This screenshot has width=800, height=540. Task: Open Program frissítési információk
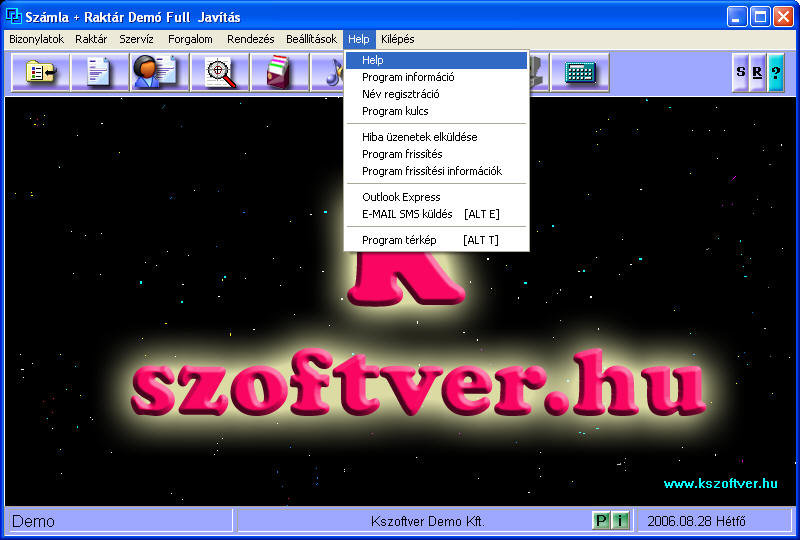(437, 171)
